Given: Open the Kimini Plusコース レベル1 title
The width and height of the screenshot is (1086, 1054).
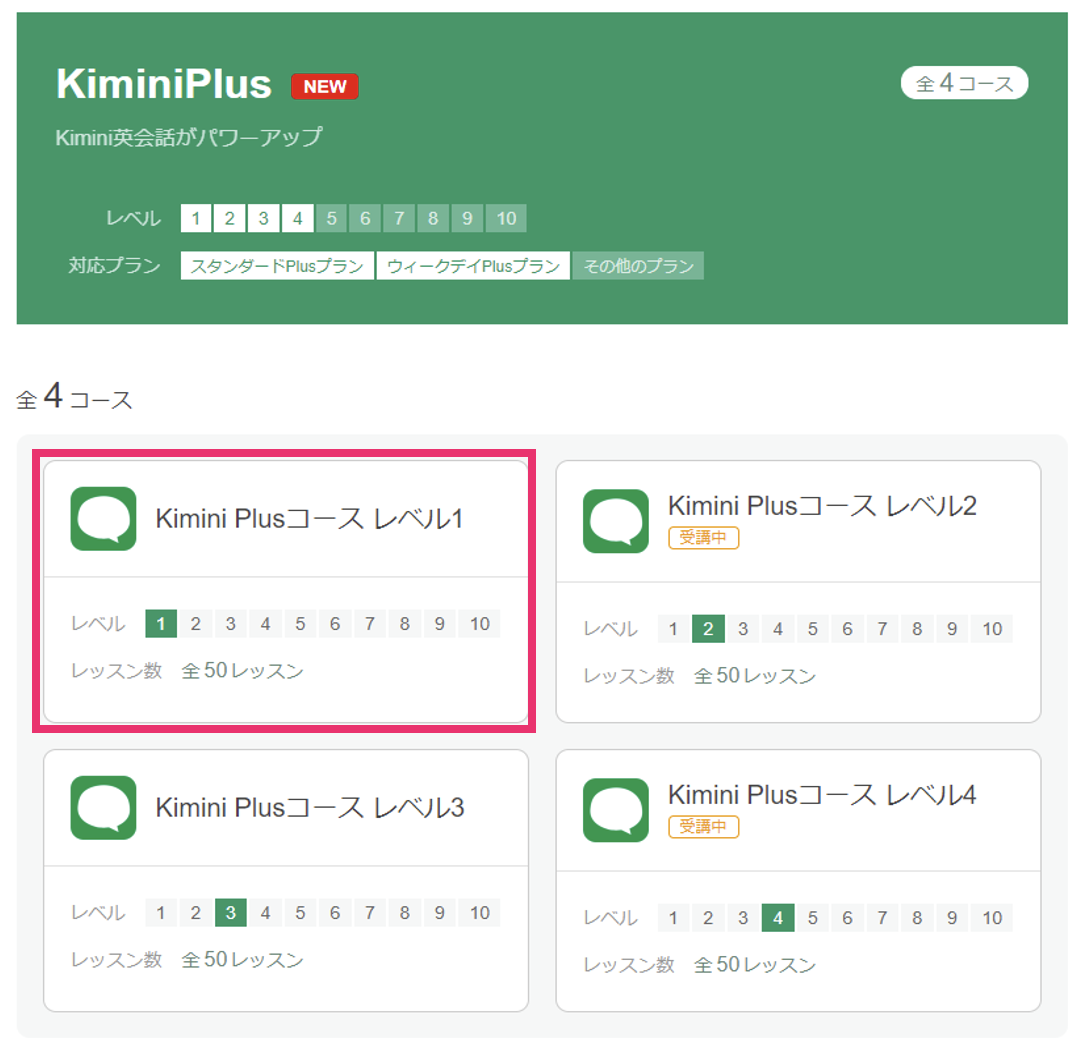Looking at the screenshot, I should 309,519.
